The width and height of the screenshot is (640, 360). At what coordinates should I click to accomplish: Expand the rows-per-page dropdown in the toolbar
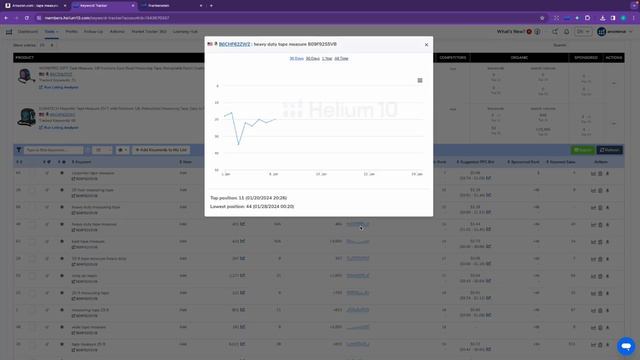coord(102,150)
